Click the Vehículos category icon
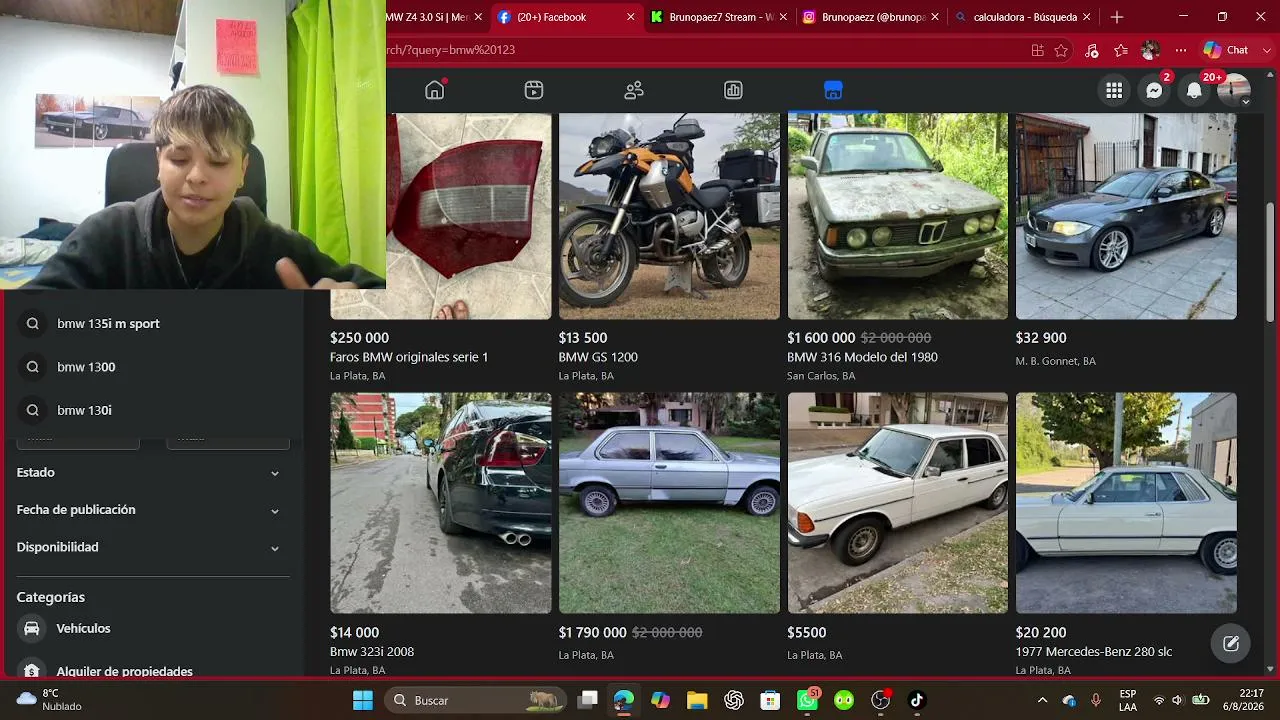The image size is (1280, 720). (32, 628)
